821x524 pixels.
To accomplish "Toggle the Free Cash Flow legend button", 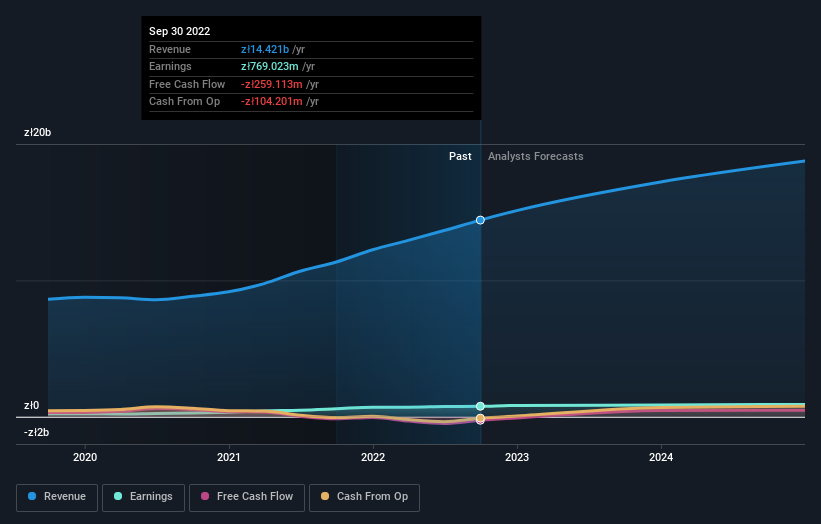I will pyautogui.click(x=247, y=497).
